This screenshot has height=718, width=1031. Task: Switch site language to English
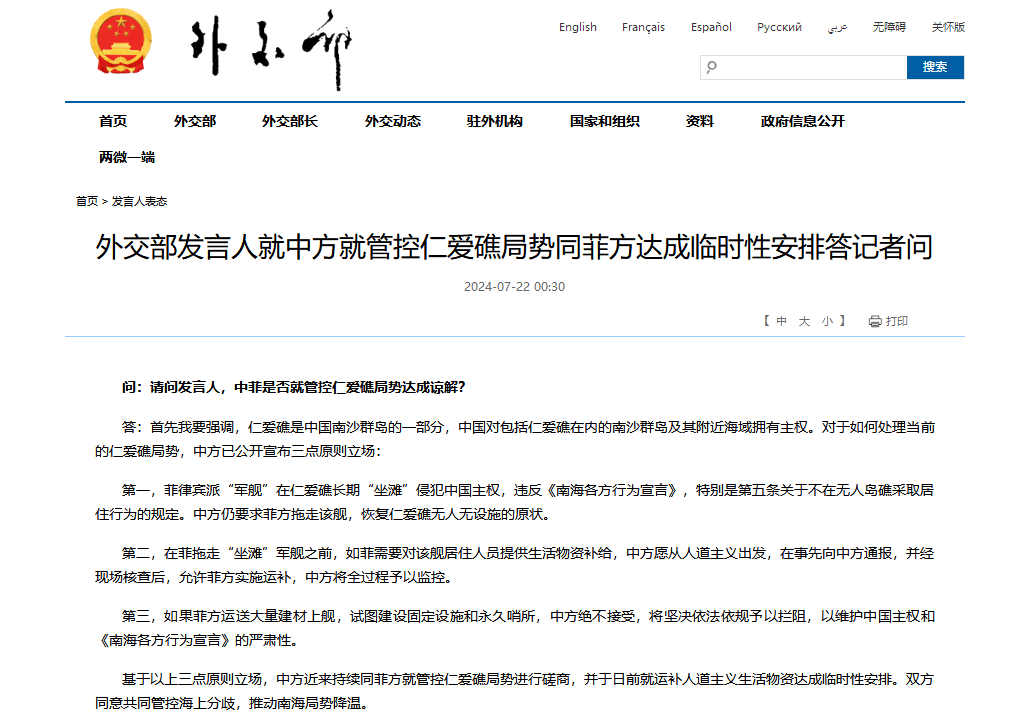point(577,27)
